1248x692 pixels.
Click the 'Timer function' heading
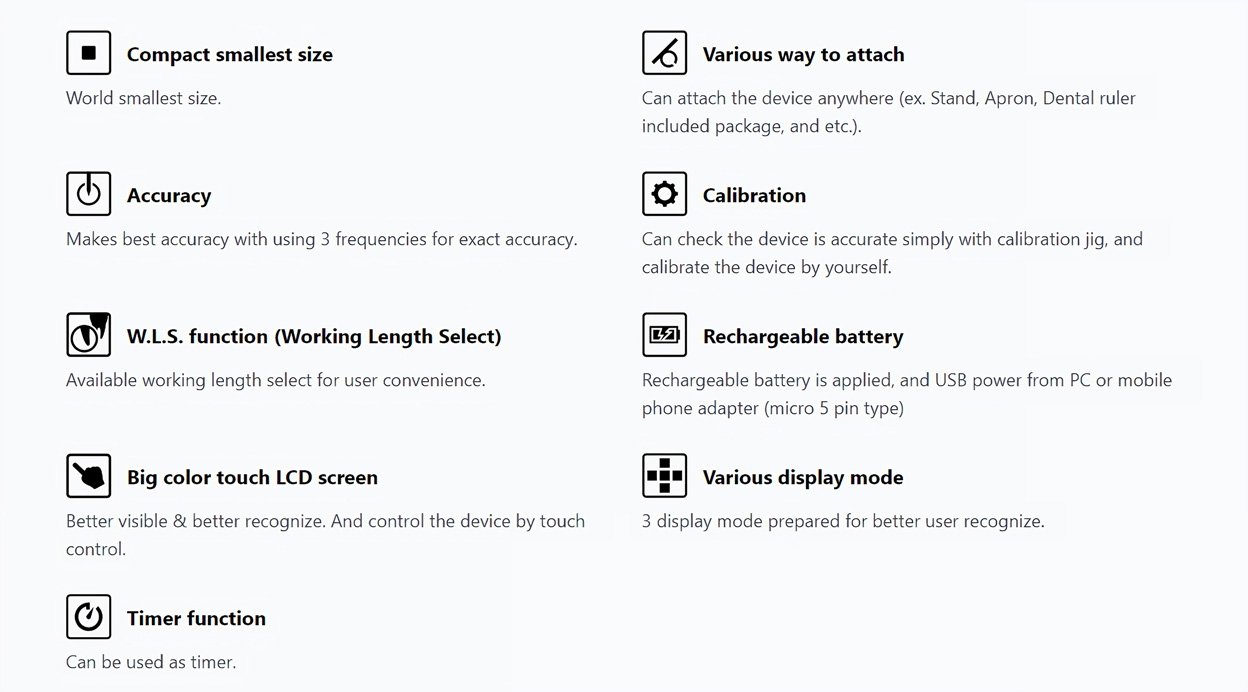[196, 618]
